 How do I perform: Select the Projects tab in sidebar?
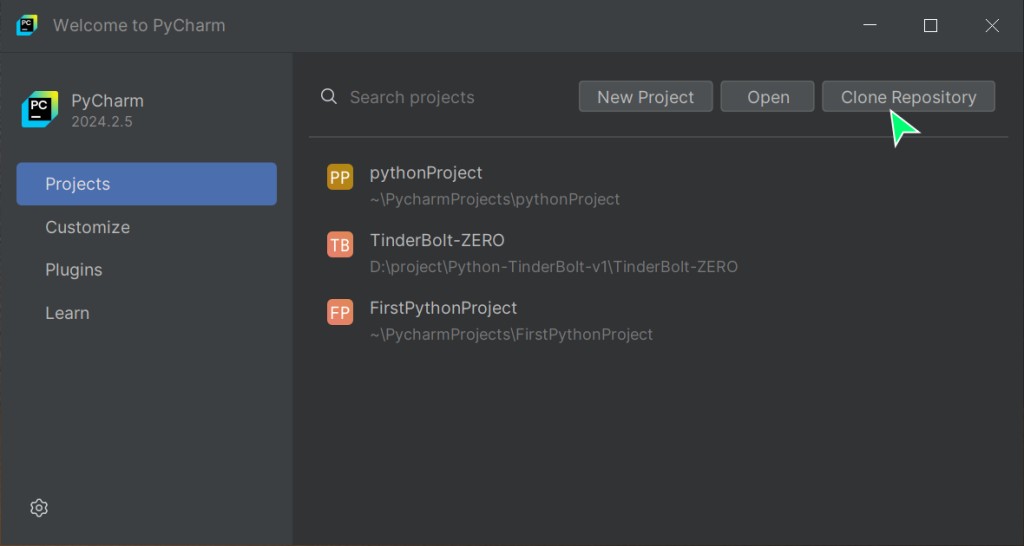pos(146,184)
